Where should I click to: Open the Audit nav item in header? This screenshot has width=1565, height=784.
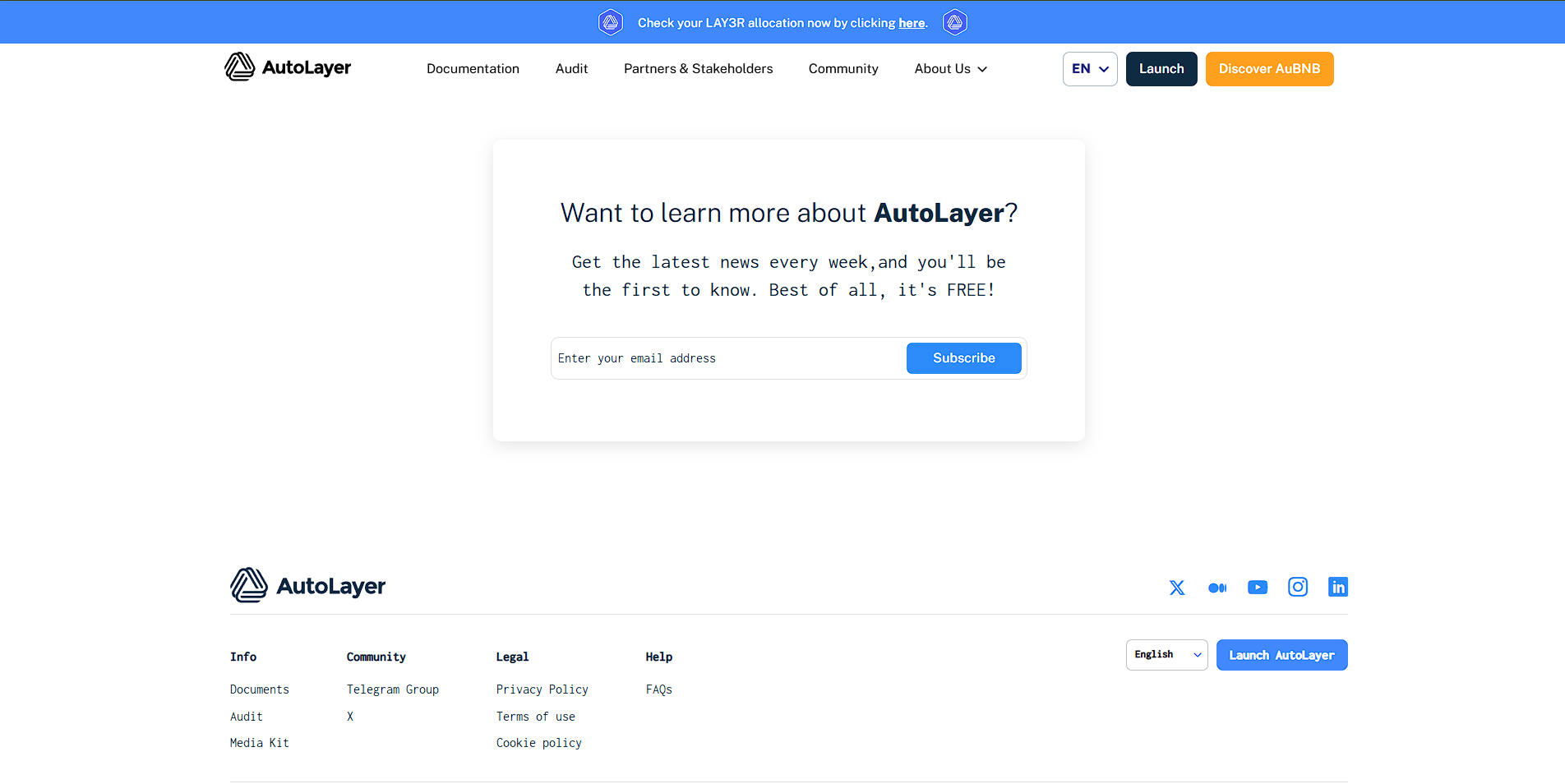tap(571, 69)
